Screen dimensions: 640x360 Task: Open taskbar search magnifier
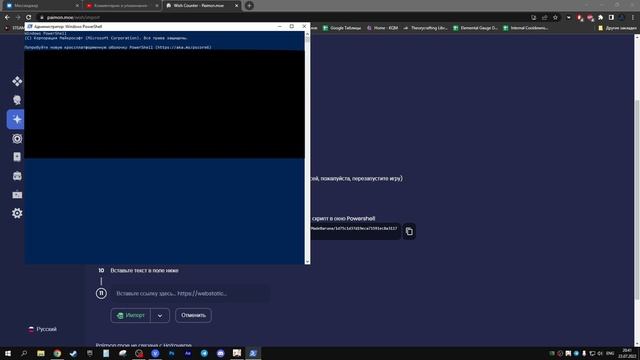24,353
